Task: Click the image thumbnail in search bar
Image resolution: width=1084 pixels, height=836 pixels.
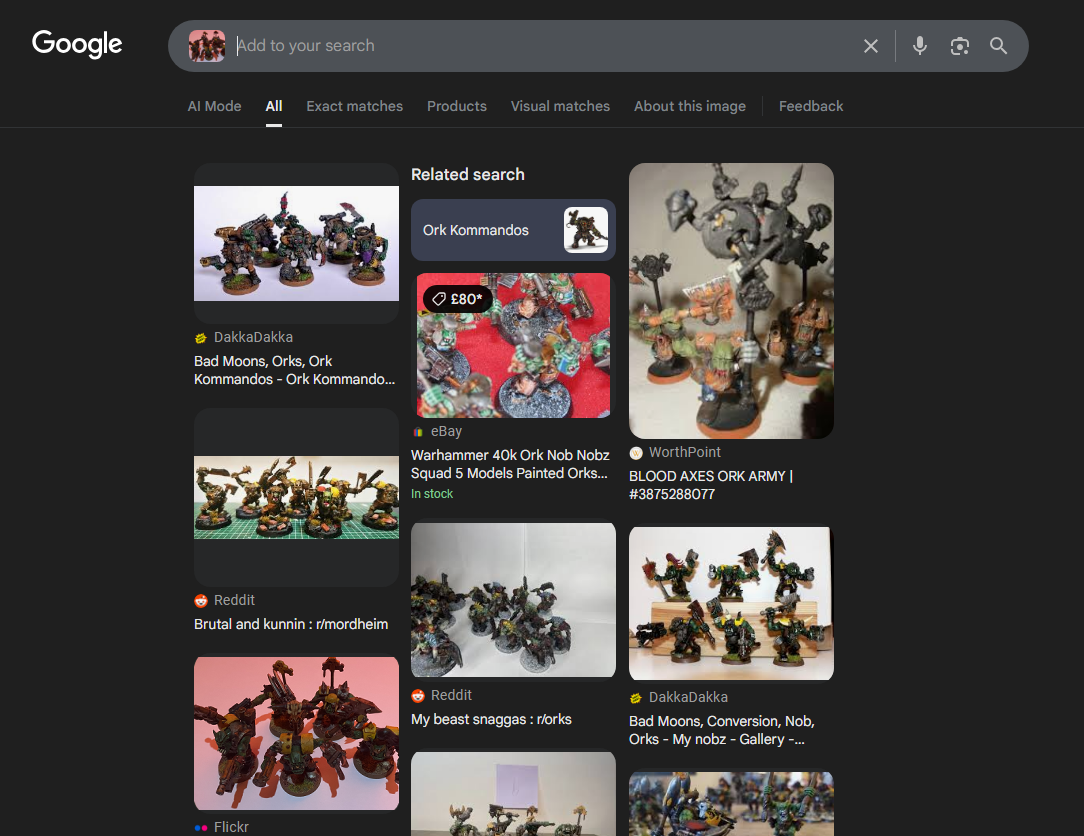Action: [207, 46]
